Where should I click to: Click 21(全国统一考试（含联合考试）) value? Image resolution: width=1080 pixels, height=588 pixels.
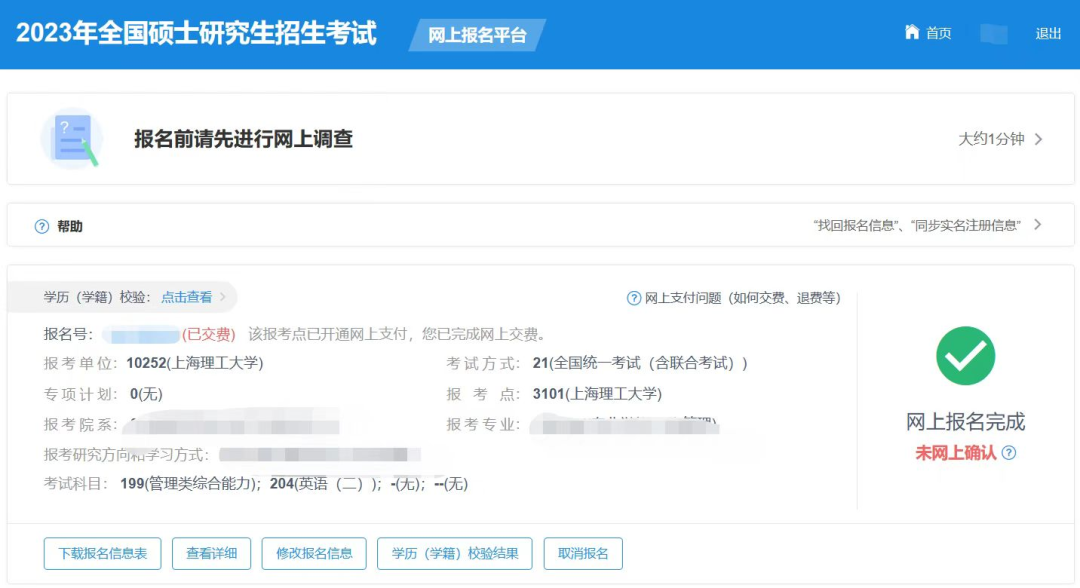[640, 363]
